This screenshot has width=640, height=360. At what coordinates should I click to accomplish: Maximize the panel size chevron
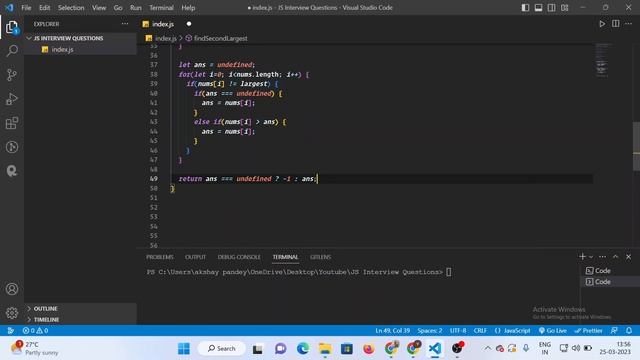(616, 257)
